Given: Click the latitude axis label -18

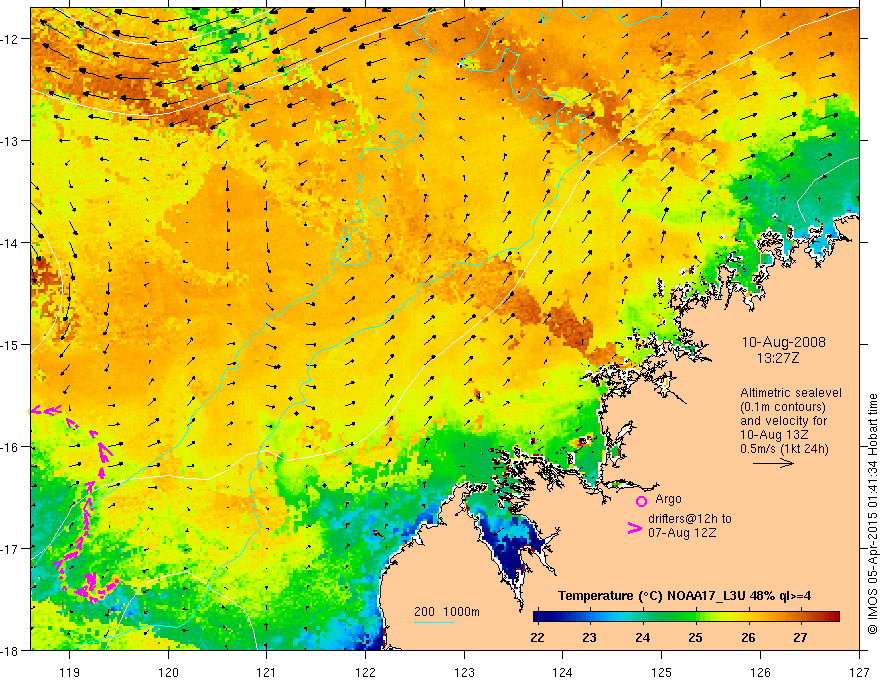Looking at the screenshot, I should point(11,651).
